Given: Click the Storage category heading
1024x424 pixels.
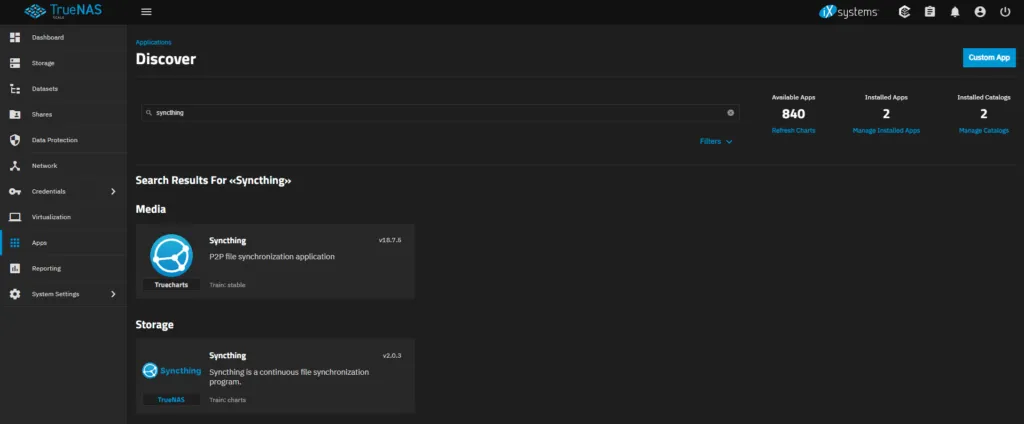Looking at the screenshot, I should click(x=154, y=325).
